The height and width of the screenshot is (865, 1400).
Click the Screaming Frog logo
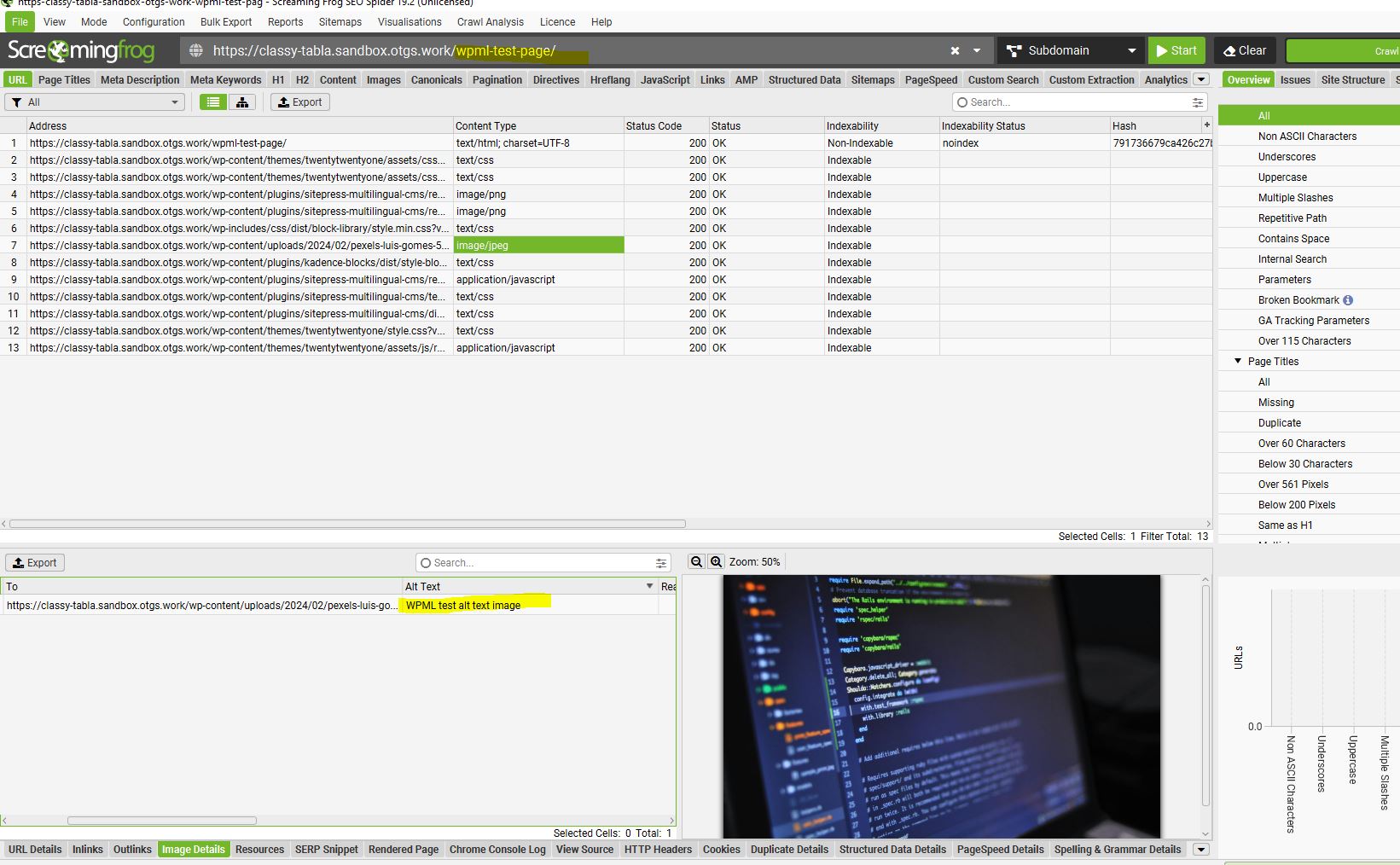point(82,51)
